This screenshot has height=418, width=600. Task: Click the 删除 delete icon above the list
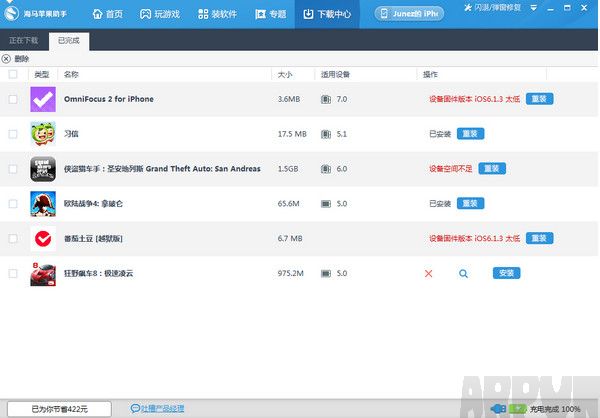7,59
